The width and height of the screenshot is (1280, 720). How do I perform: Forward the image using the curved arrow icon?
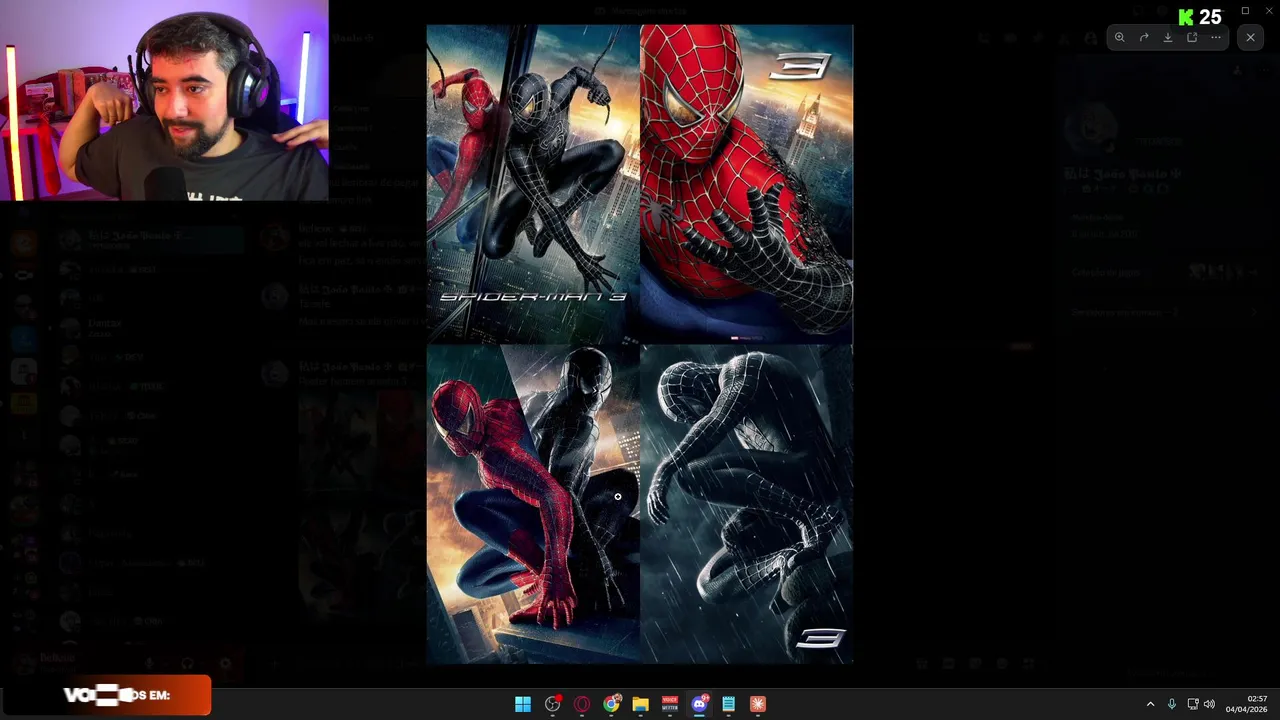point(1144,38)
